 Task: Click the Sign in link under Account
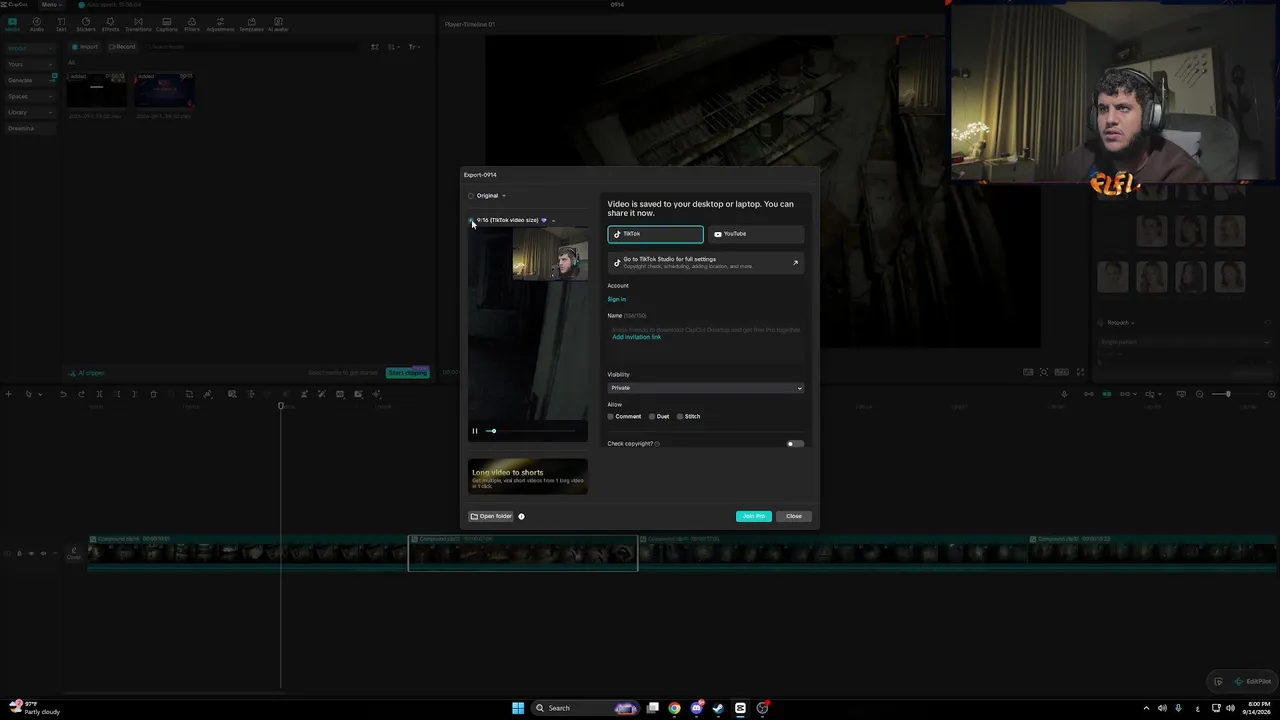tap(616, 299)
